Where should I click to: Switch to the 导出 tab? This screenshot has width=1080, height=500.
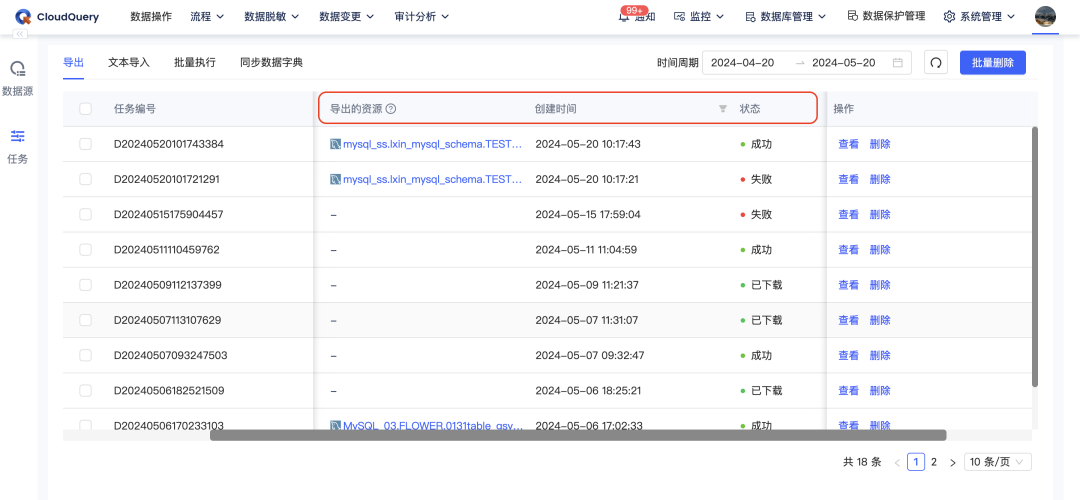click(x=73, y=63)
